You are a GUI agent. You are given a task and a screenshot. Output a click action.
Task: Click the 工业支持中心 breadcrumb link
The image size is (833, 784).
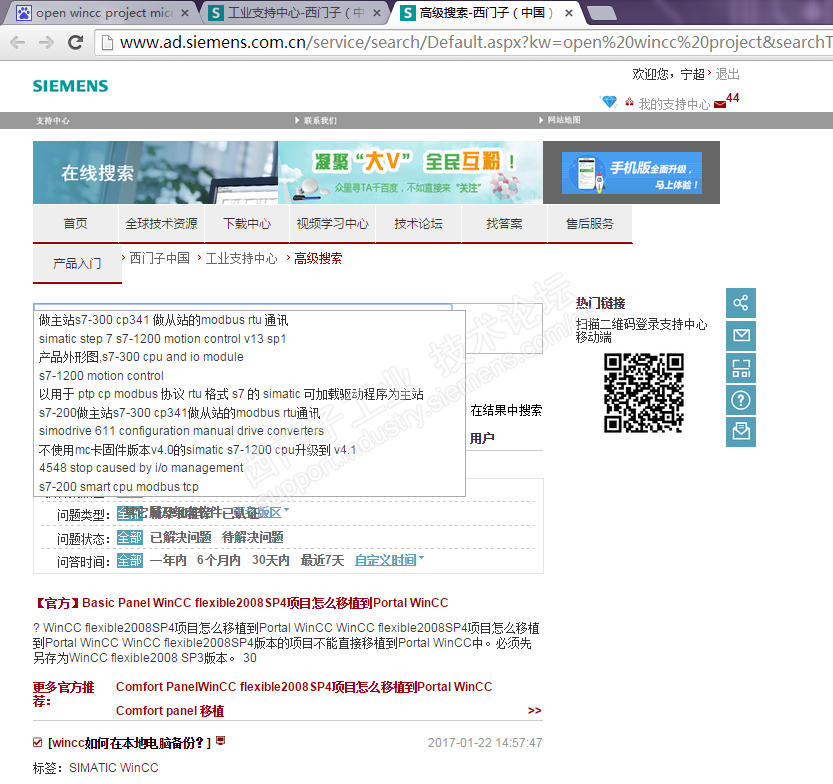tap(242, 258)
